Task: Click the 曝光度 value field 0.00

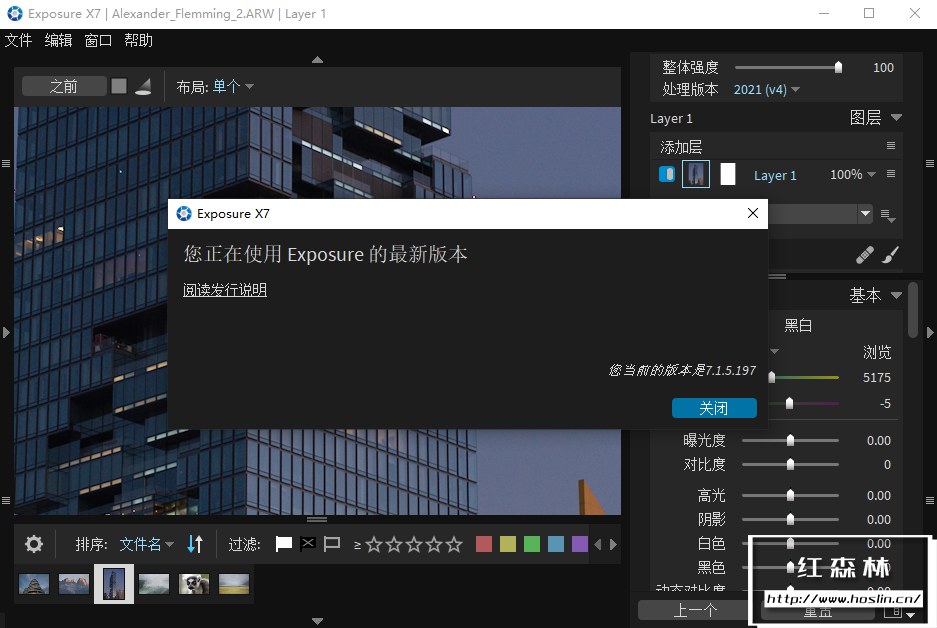Action: coord(878,441)
